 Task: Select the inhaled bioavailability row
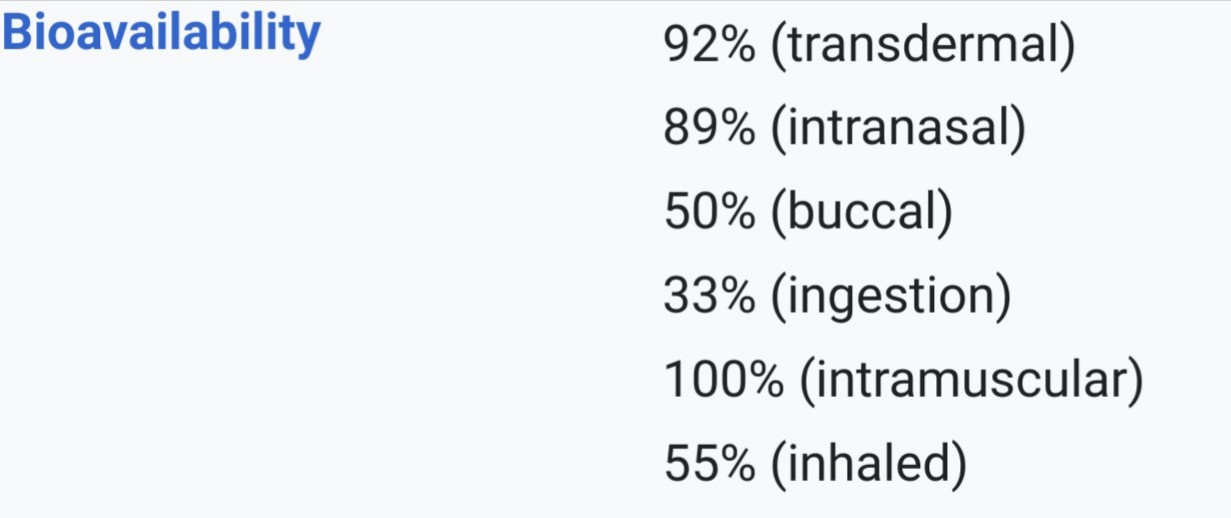tap(815, 465)
